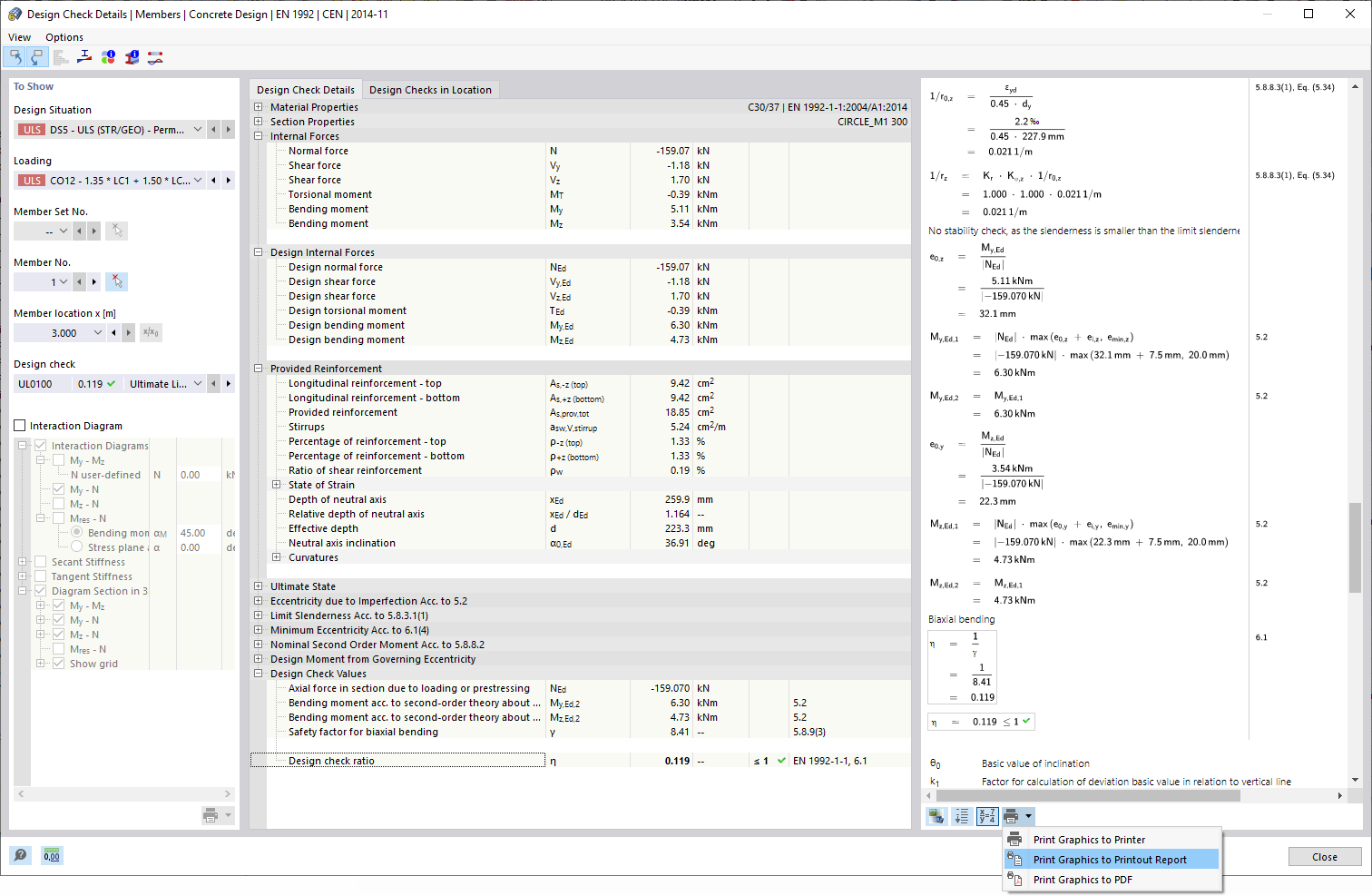This screenshot has width=1372, height=896.
Task: Open the Design Situation dropdown
Action: click(198, 129)
